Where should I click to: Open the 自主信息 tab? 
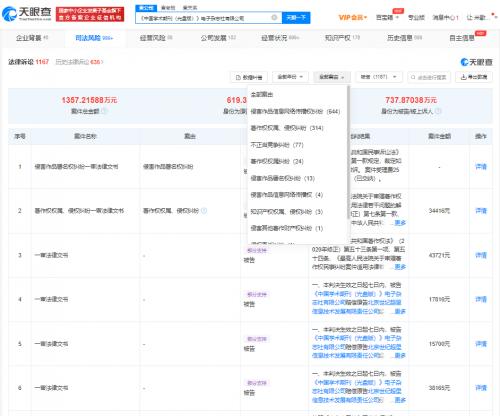462,38
